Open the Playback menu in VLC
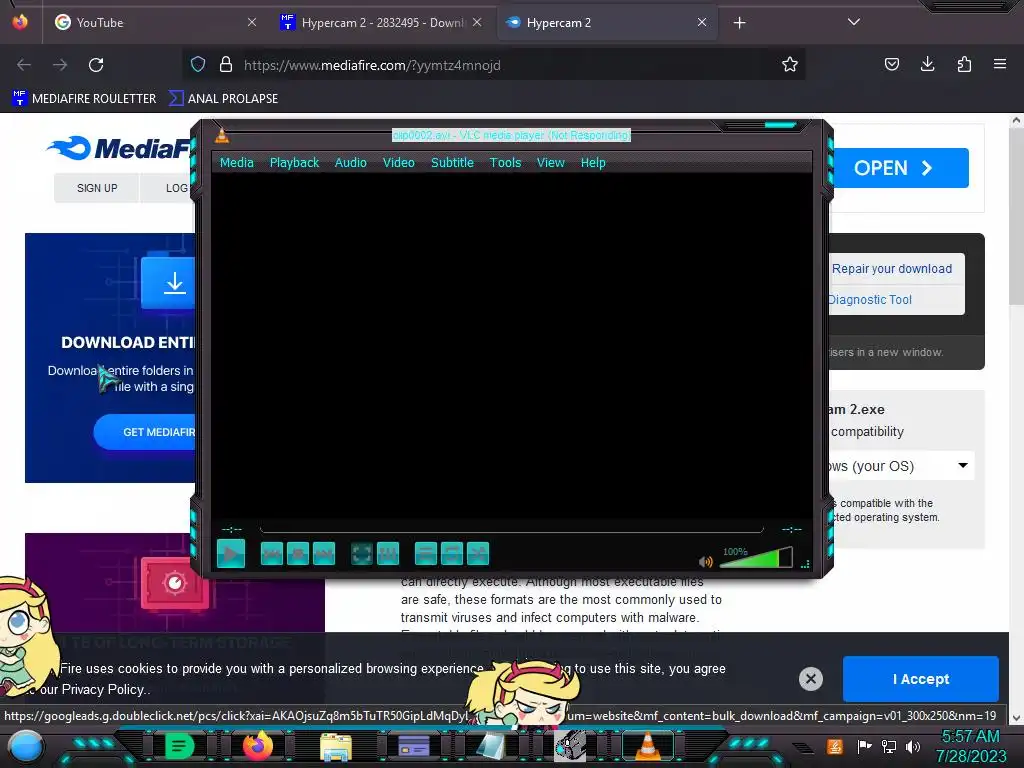 [x=295, y=163]
